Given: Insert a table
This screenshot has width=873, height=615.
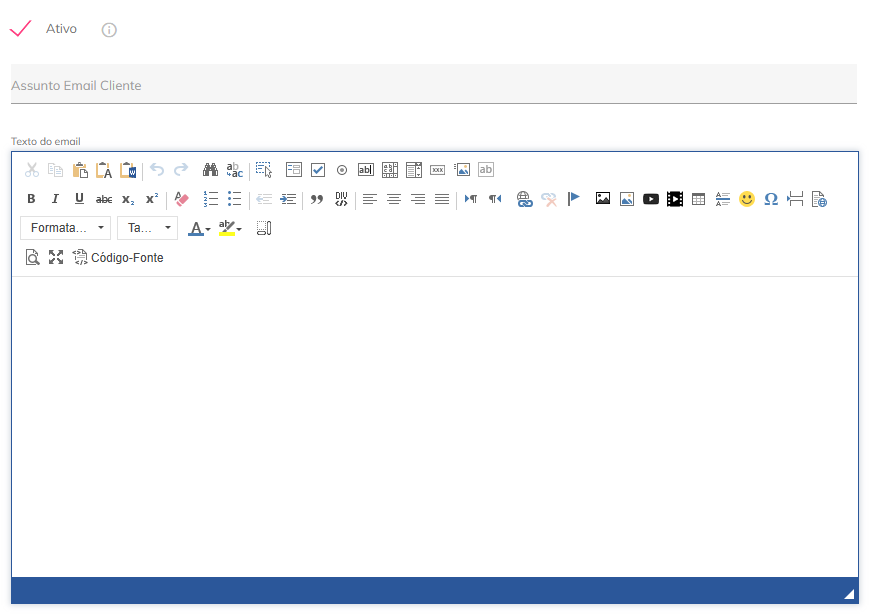Looking at the screenshot, I should 698,199.
